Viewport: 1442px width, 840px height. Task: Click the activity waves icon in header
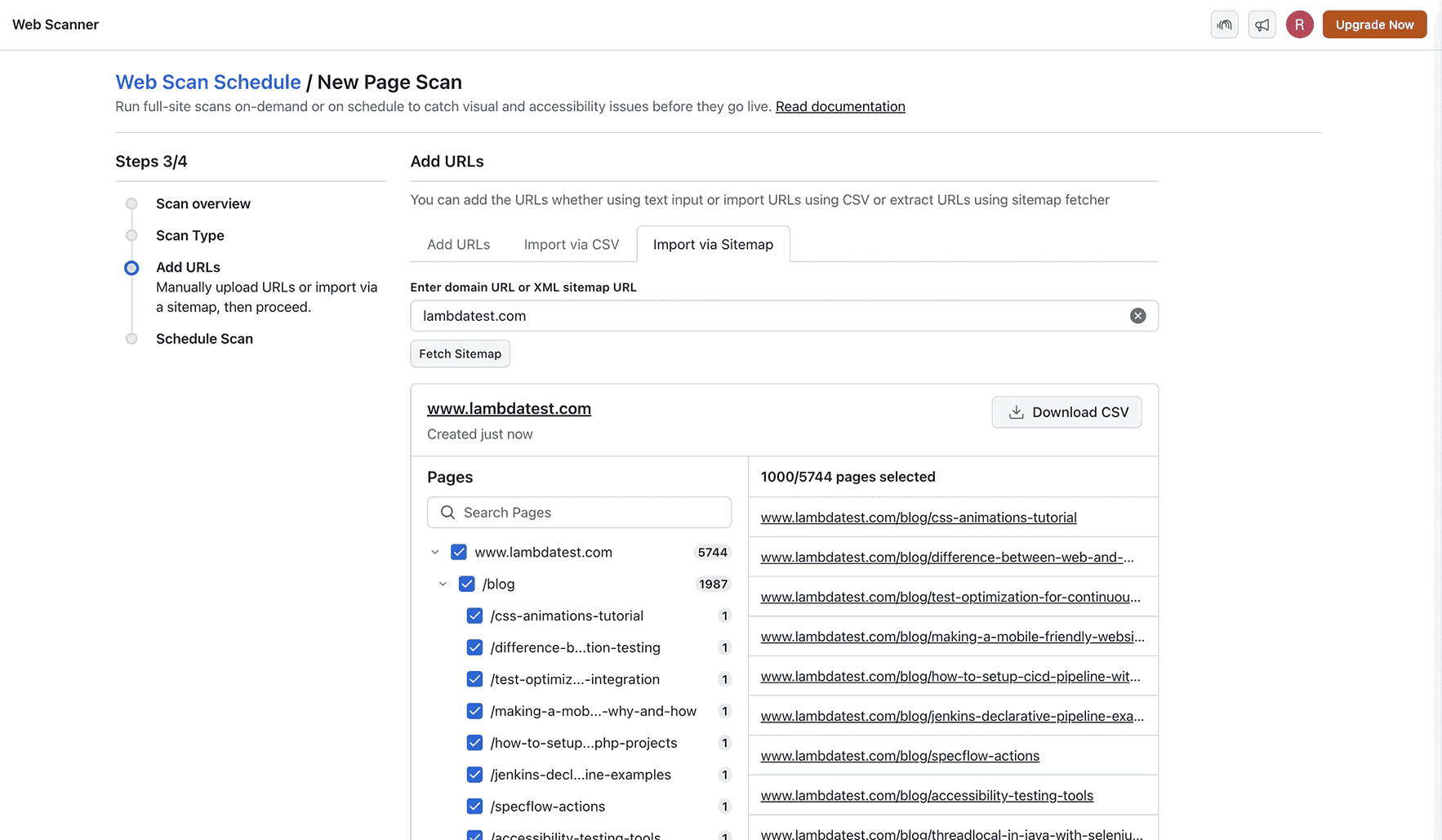click(1224, 24)
